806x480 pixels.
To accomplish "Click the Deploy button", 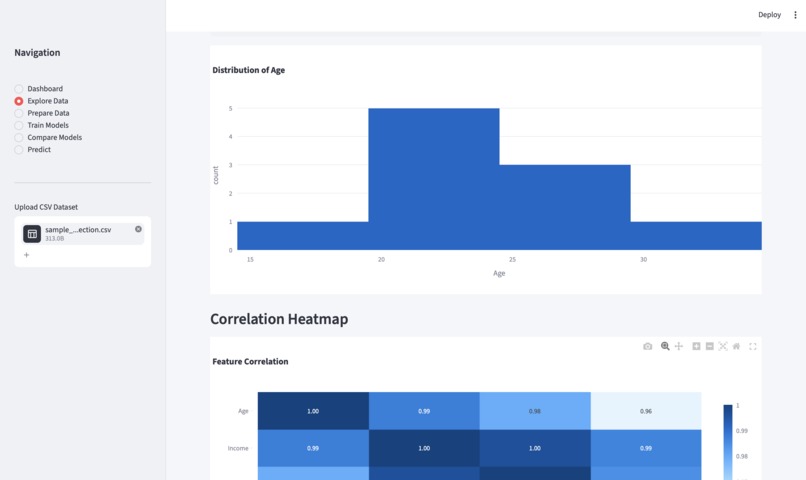I will tap(770, 15).
